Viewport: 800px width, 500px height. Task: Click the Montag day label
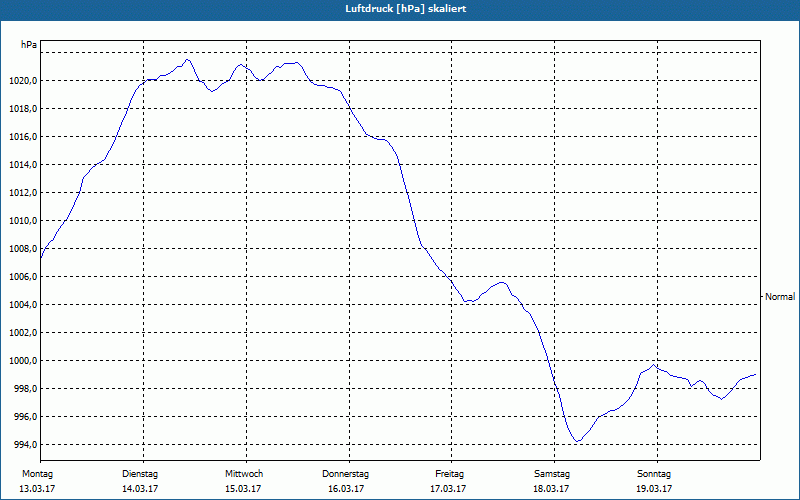[37, 474]
